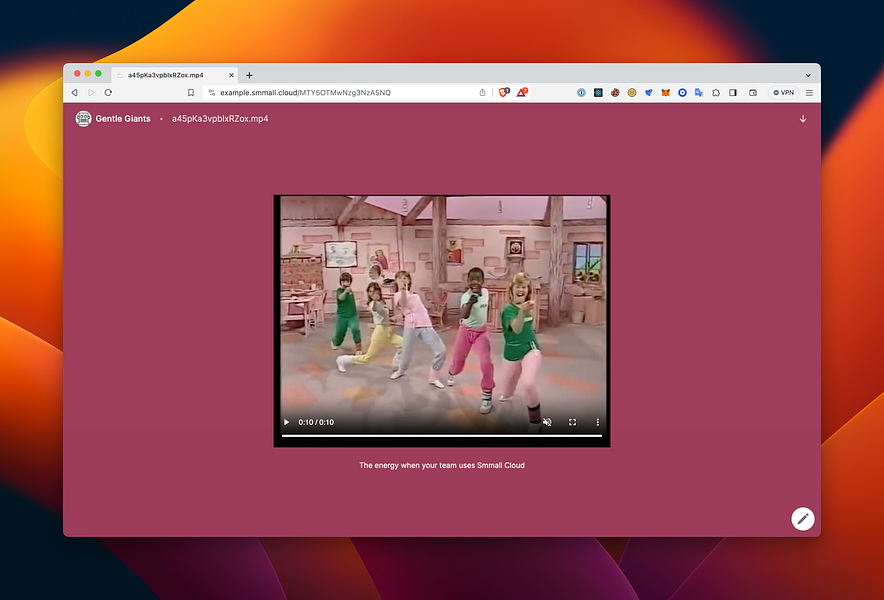Click the VPN button

(x=782, y=92)
